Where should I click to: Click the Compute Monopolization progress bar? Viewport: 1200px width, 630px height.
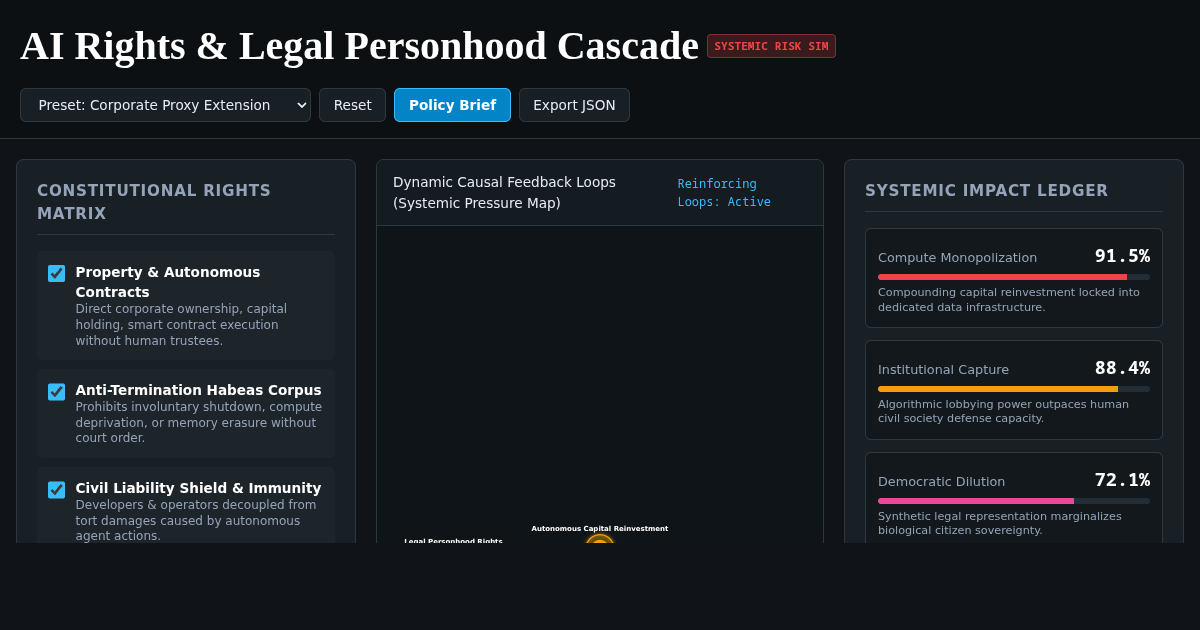[x=1014, y=277]
